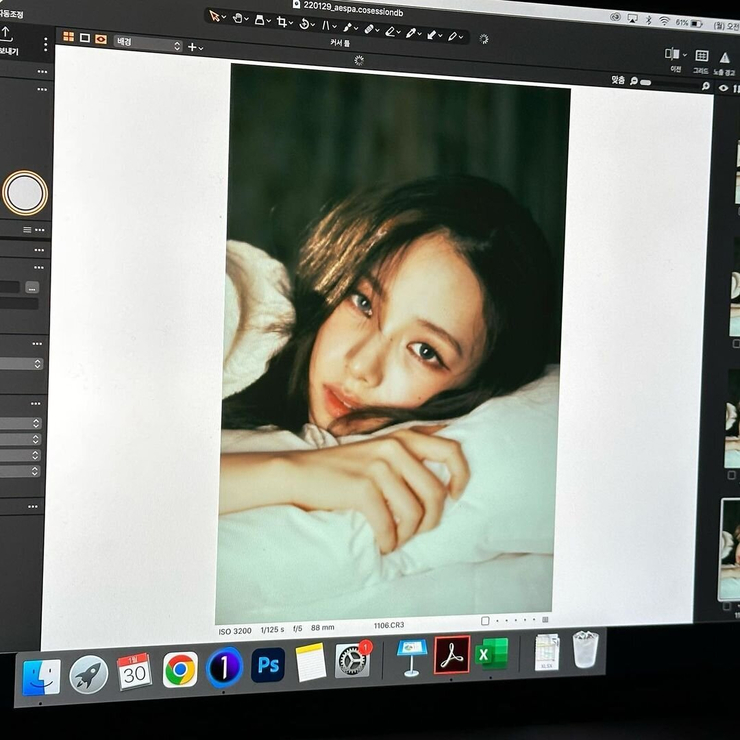The image size is (740, 740).
Task: Select the arrow pointer cursor tool
Action: (x=214, y=16)
